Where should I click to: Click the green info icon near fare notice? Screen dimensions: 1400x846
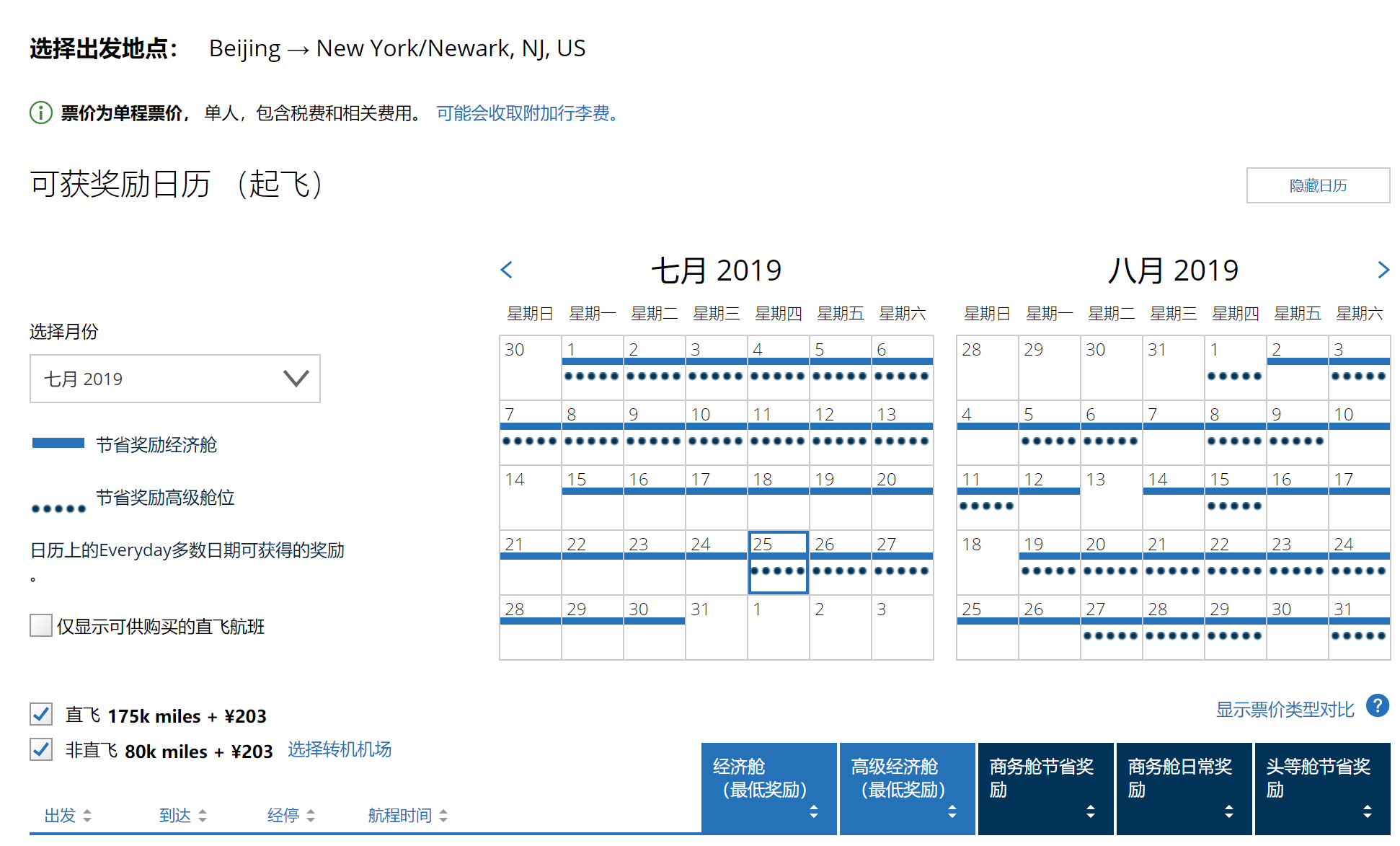tap(41, 113)
